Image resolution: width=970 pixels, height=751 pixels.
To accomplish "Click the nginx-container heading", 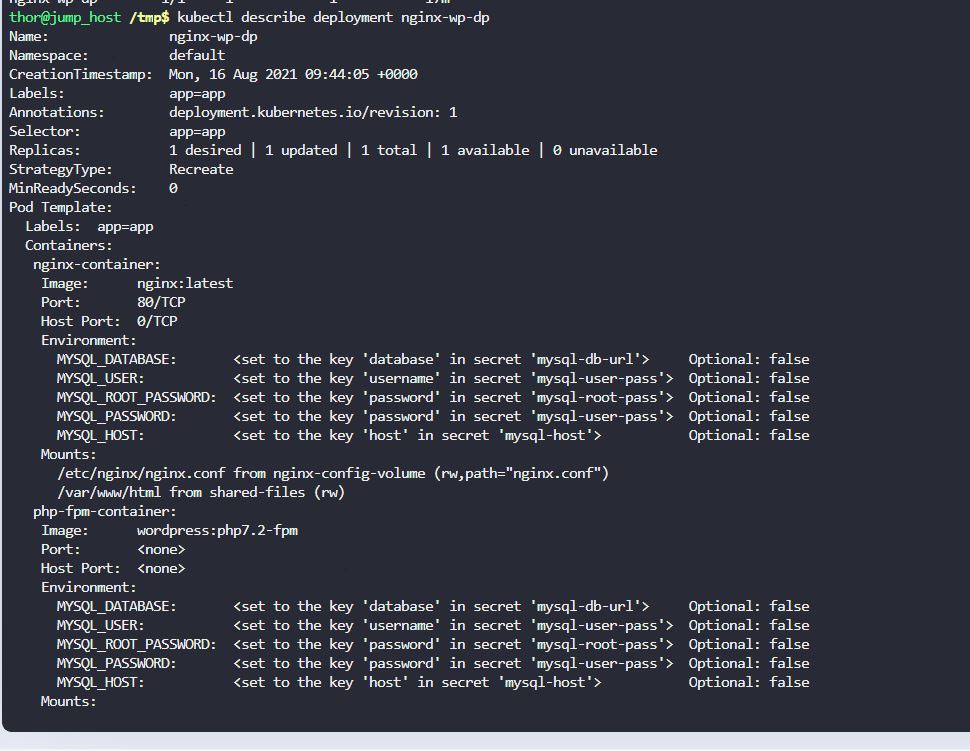I will click(x=96, y=264).
